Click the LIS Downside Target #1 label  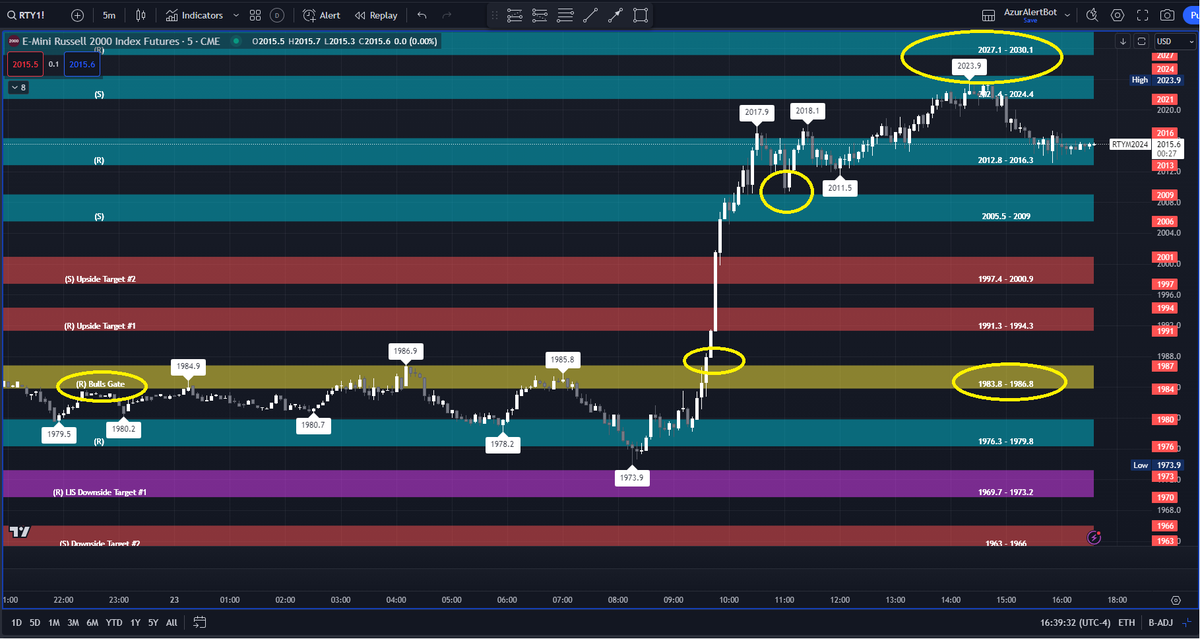coord(100,492)
